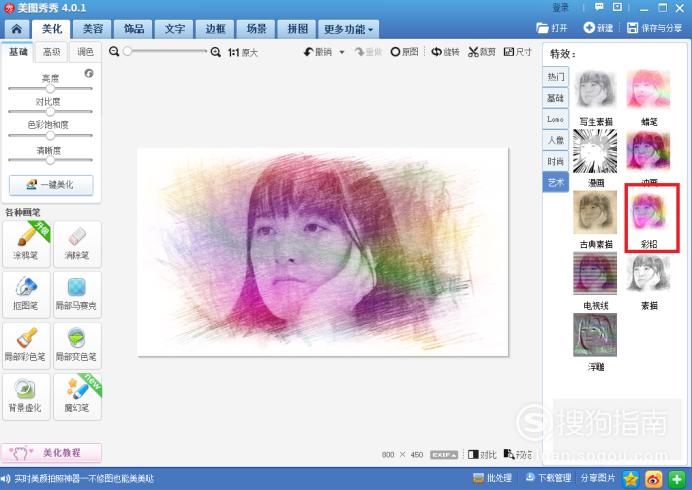The height and width of the screenshot is (490, 692).
Task: Apply the 蜡笔 effect thumbnail
Action: [x=648, y=90]
